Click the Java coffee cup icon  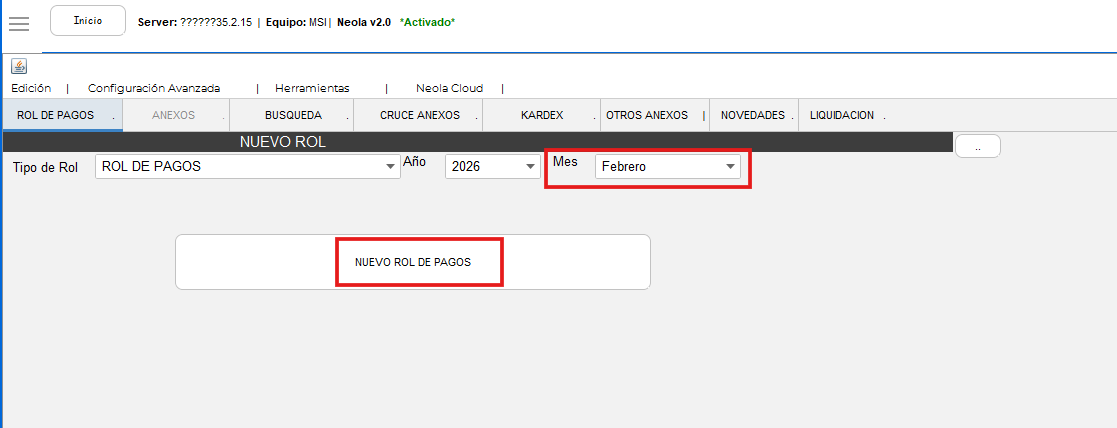19,66
